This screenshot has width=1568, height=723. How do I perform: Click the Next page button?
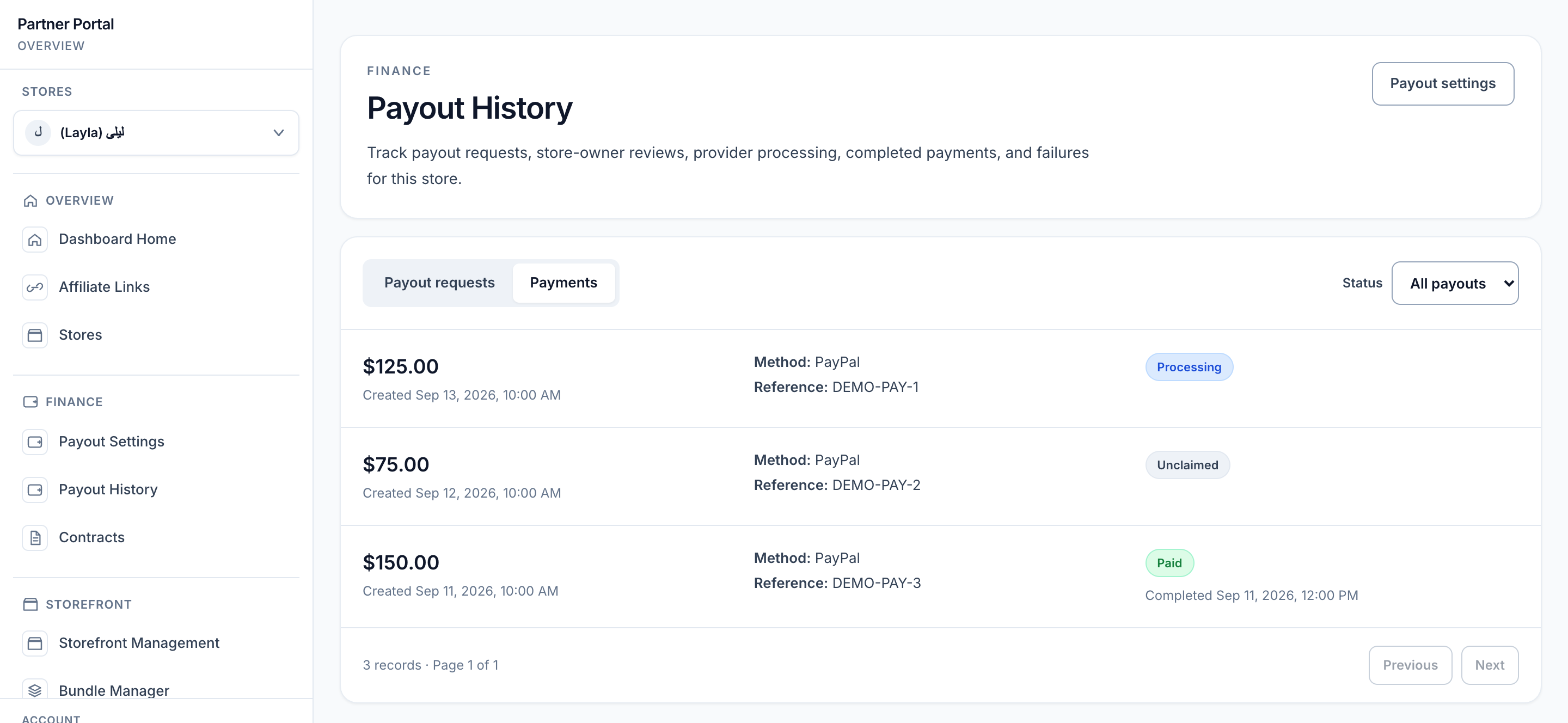pyautogui.click(x=1490, y=665)
